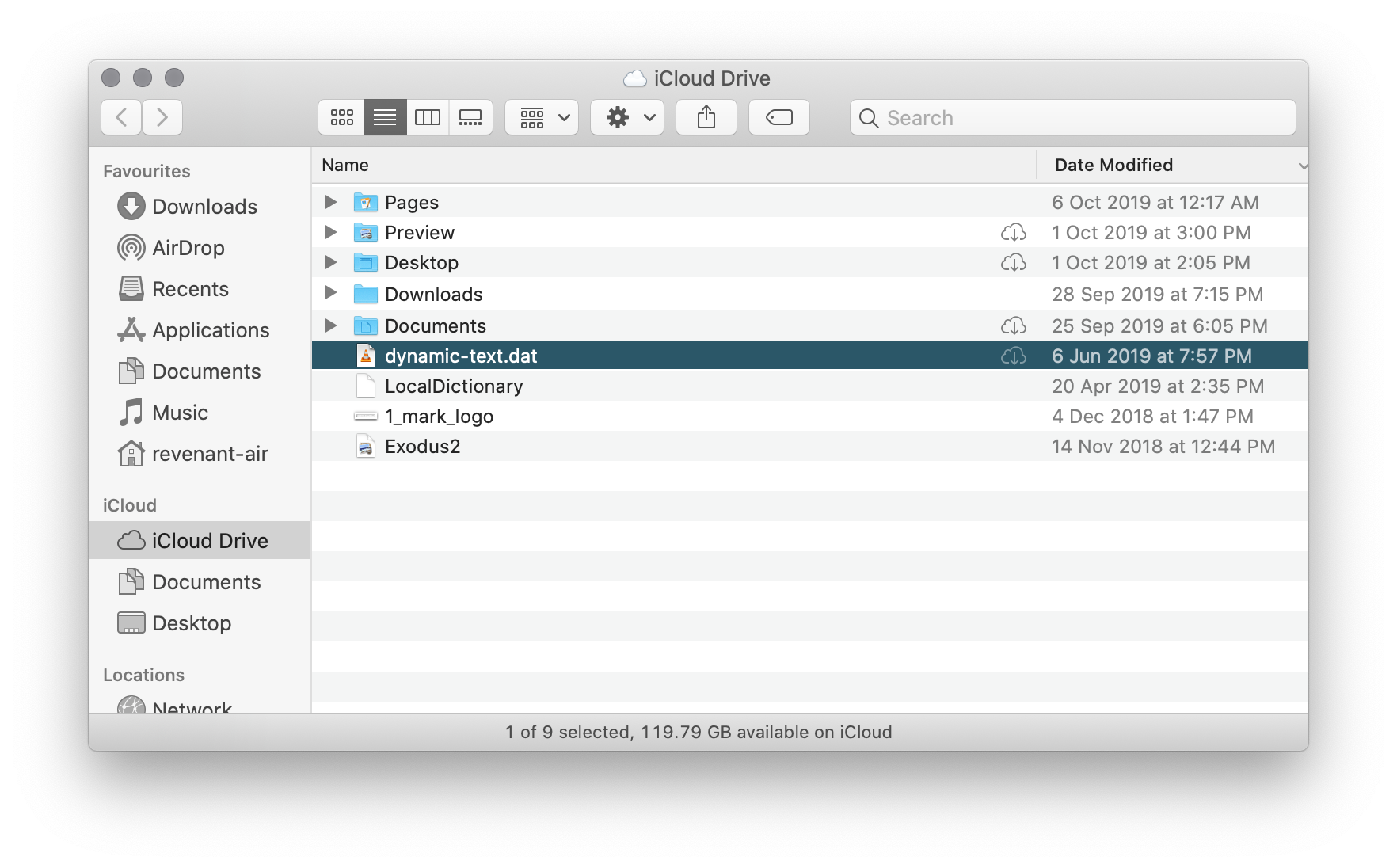Image resolution: width=1397 pixels, height=868 pixels.
Task: Click the Search field
Action: (1073, 117)
